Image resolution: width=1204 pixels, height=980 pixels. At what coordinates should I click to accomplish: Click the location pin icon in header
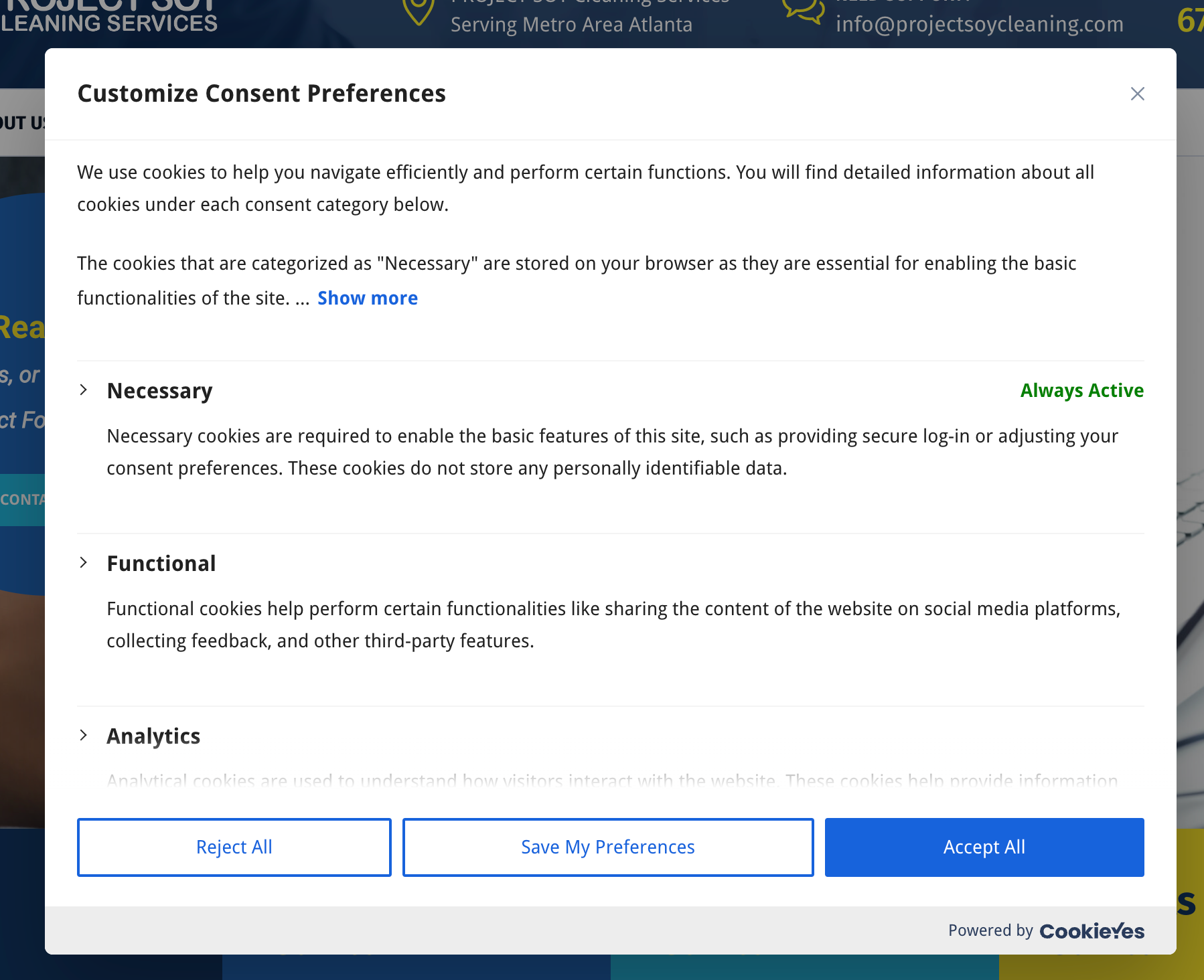(x=419, y=12)
